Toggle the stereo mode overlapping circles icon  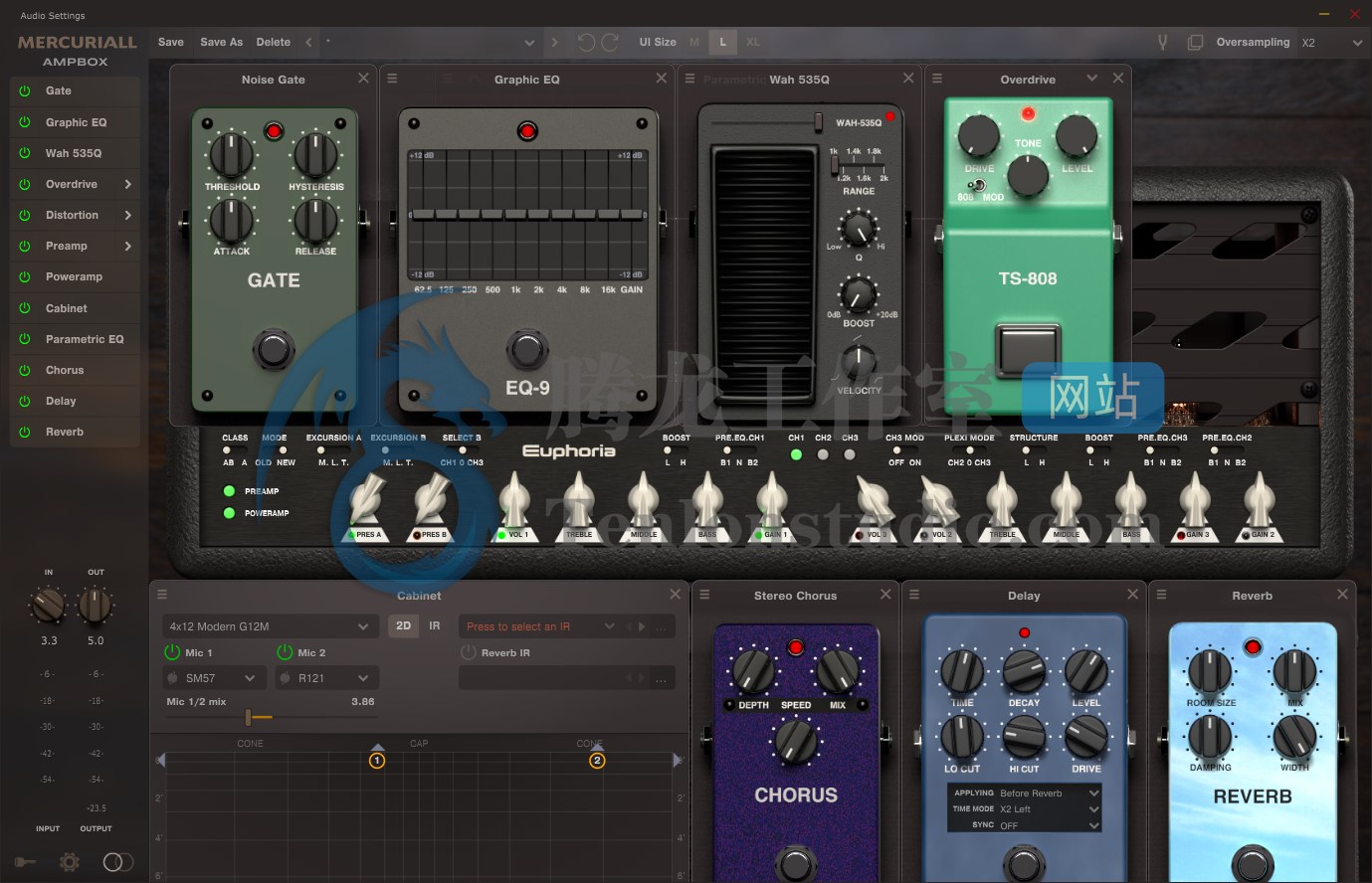[x=117, y=862]
